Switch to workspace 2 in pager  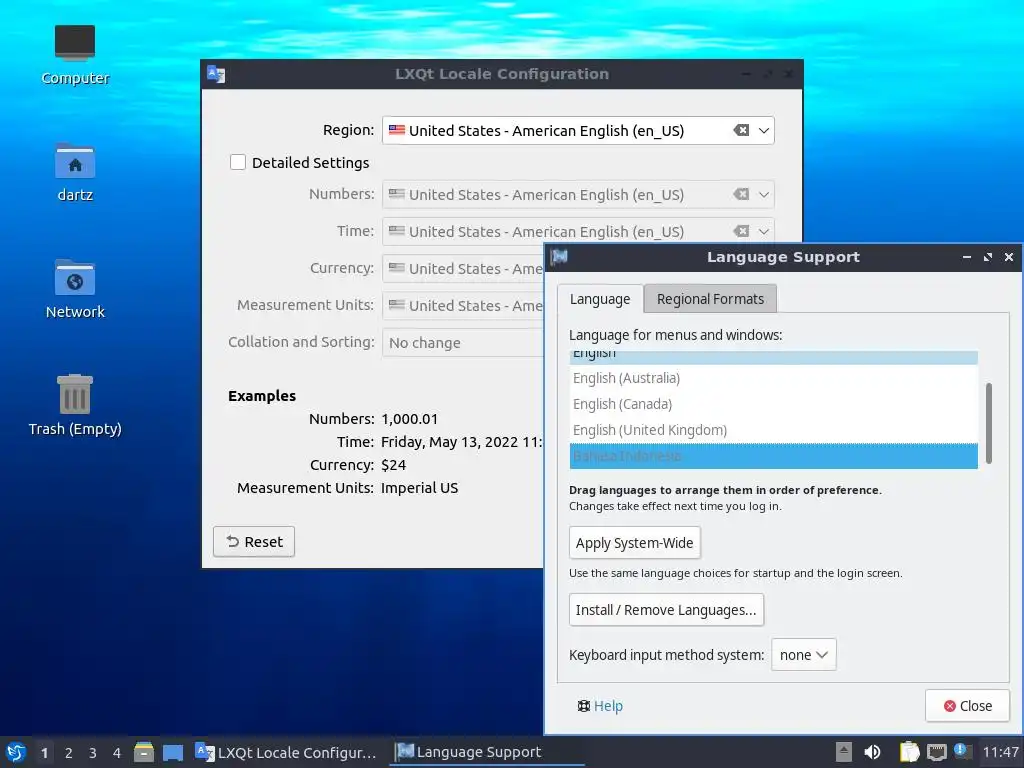(69, 752)
